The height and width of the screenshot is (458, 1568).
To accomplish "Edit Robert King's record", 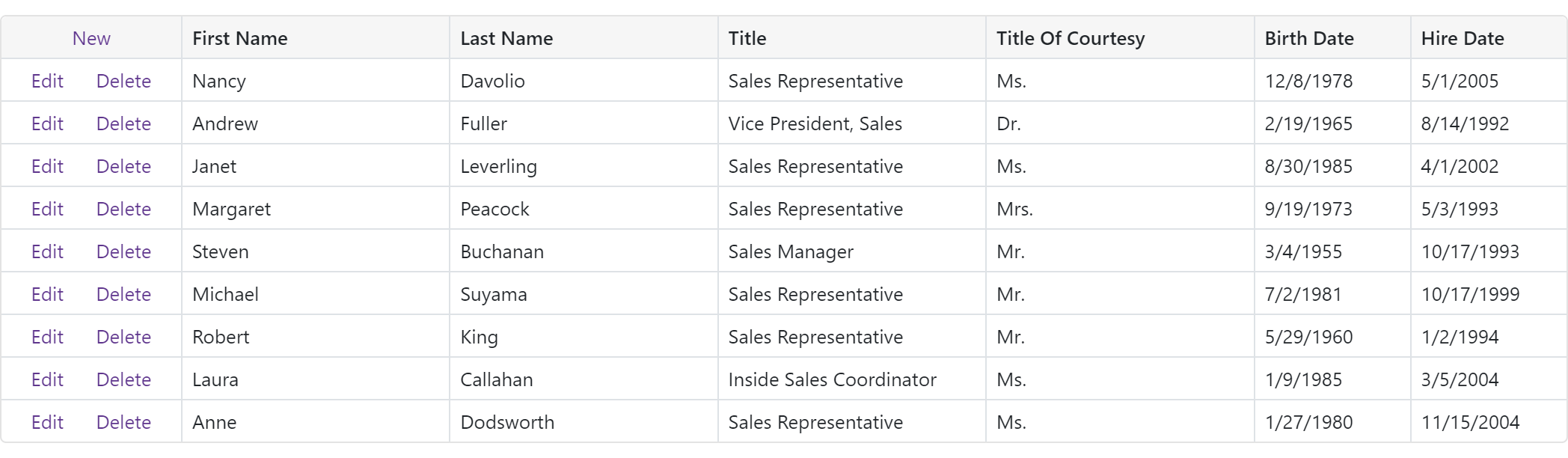I will point(47,337).
